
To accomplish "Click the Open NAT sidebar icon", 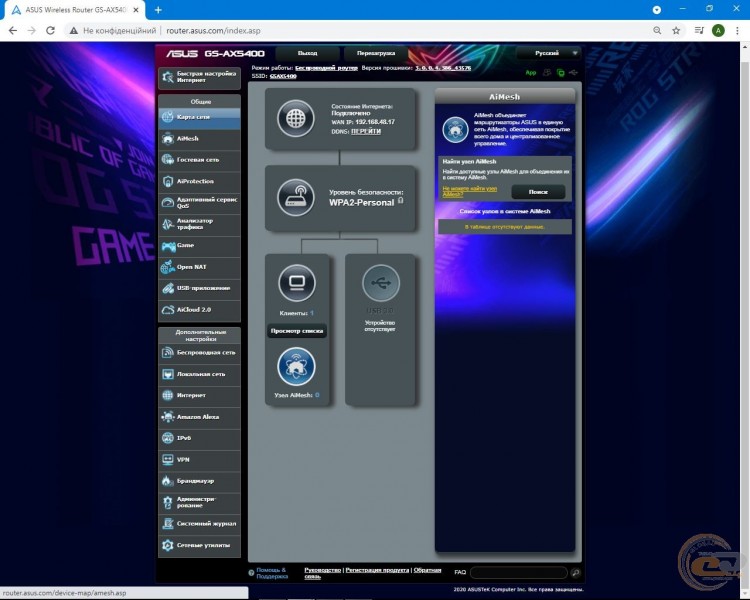I will [167, 267].
